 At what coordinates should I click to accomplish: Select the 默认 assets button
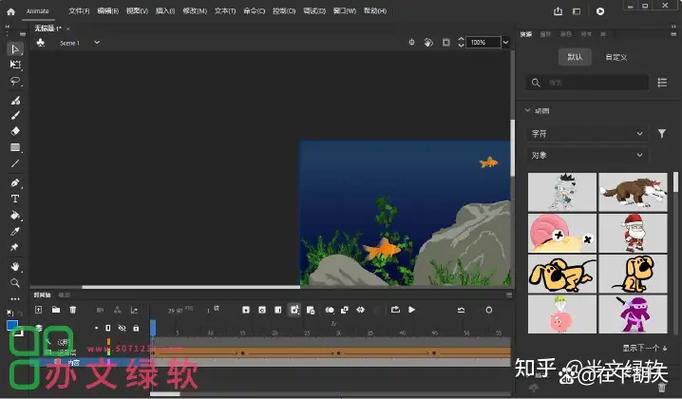click(575, 57)
